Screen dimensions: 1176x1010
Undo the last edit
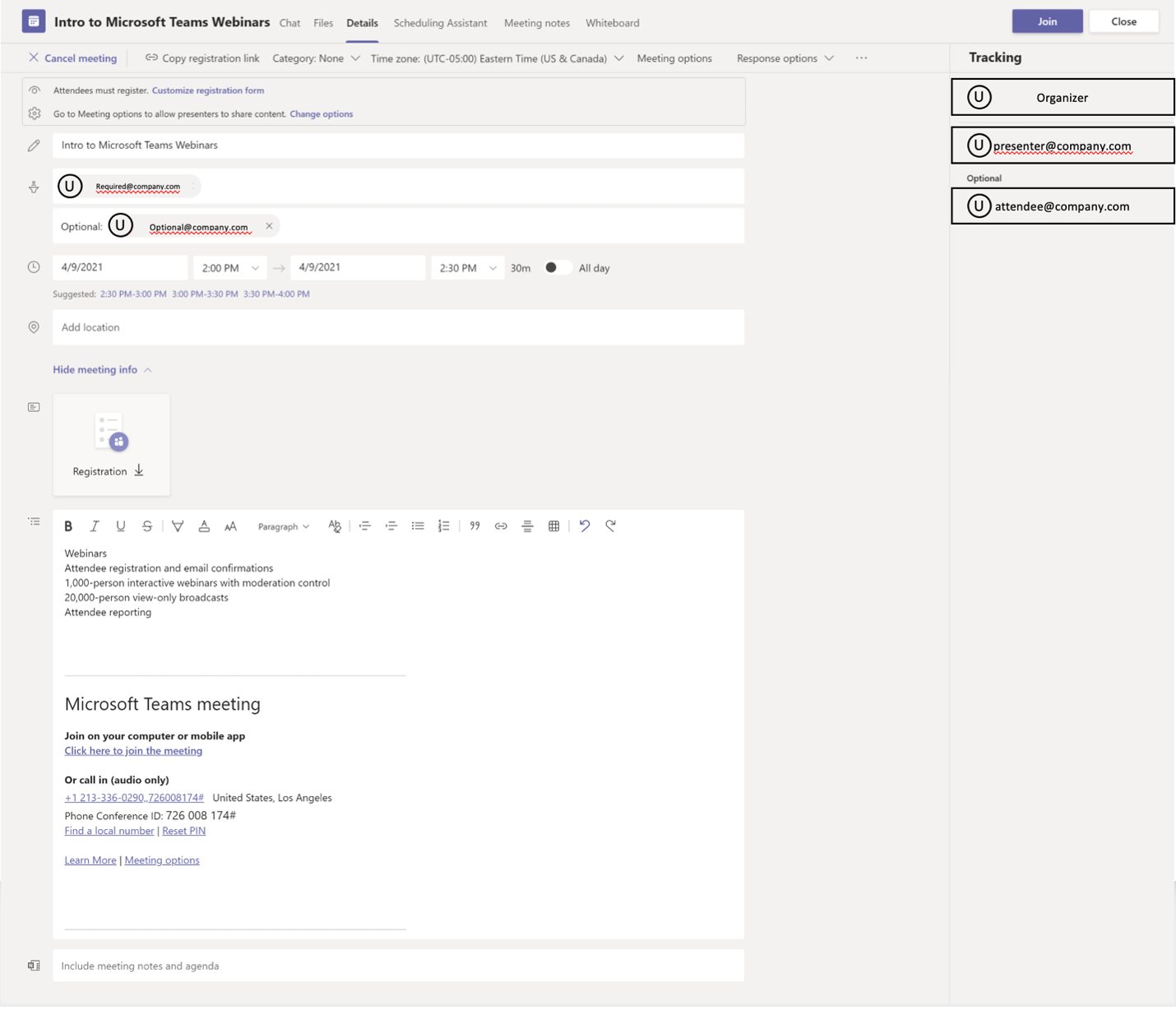click(585, 526)
